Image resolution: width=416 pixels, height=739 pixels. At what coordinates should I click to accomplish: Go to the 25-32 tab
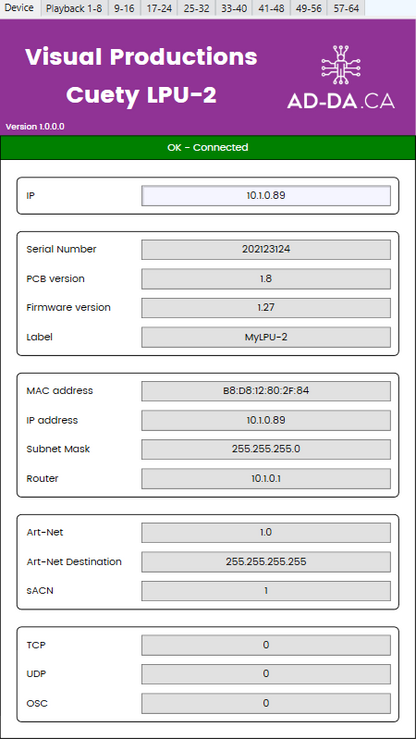pos(196,9)
